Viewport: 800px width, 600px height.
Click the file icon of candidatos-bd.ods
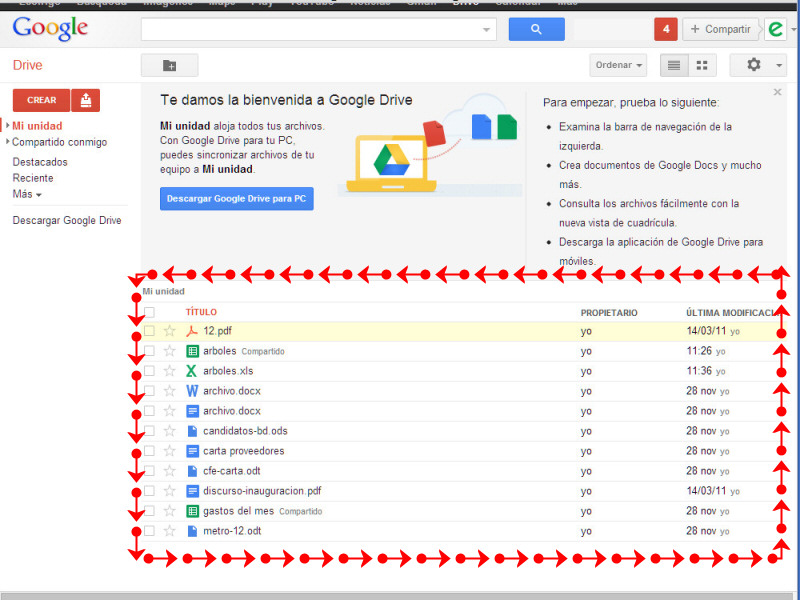[192, 431]
